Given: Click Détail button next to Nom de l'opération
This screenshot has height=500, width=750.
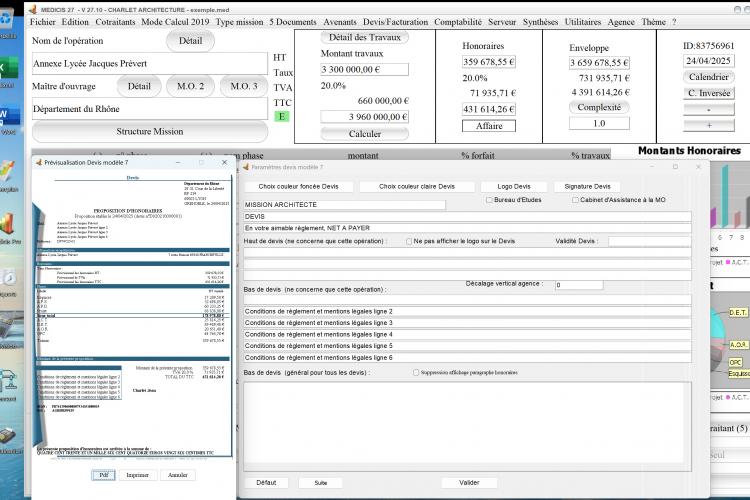Looking at the screenshot, I should point(190,41).
